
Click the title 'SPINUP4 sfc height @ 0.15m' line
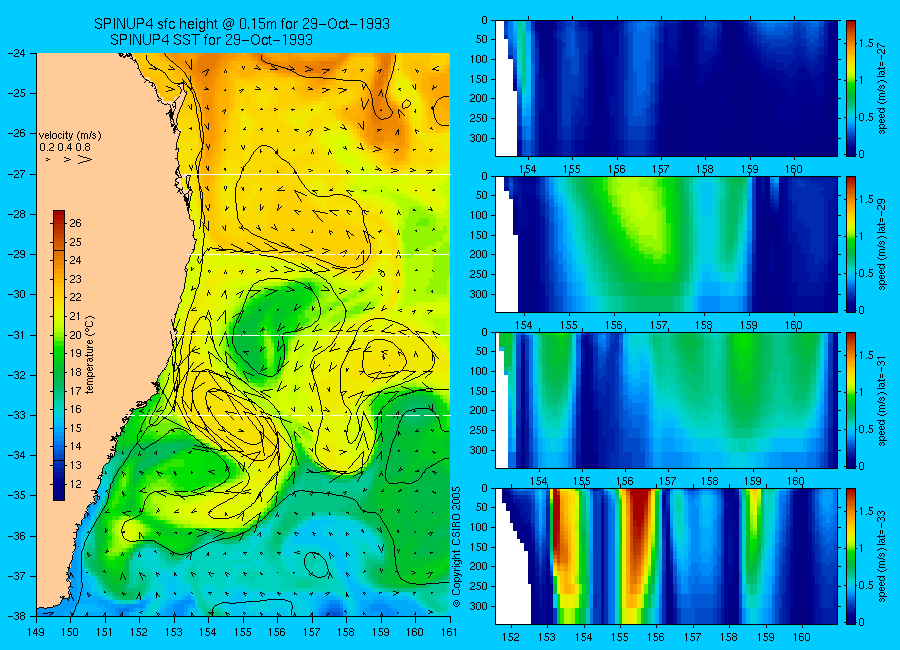pyautogui.click(x=242, y=24)
